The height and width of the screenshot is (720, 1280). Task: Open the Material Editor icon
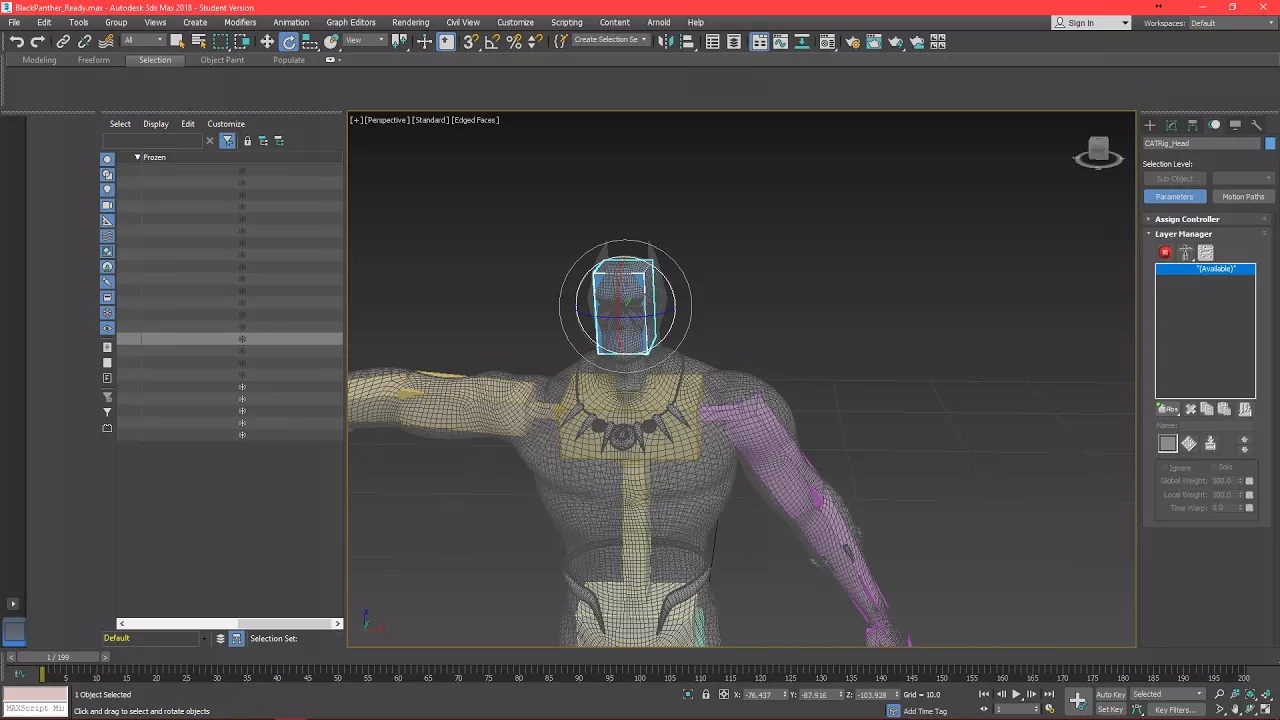827,41
